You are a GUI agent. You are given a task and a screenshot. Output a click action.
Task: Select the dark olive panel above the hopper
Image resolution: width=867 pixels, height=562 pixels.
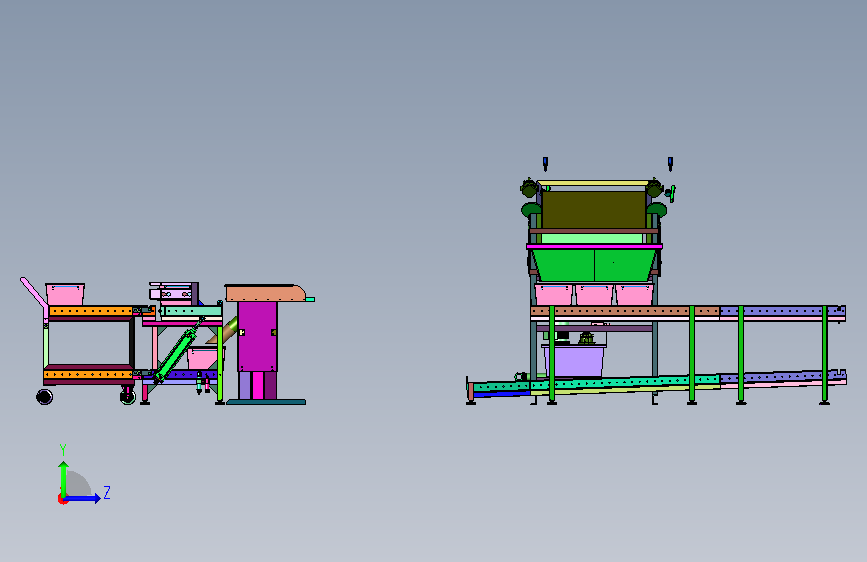593,210
